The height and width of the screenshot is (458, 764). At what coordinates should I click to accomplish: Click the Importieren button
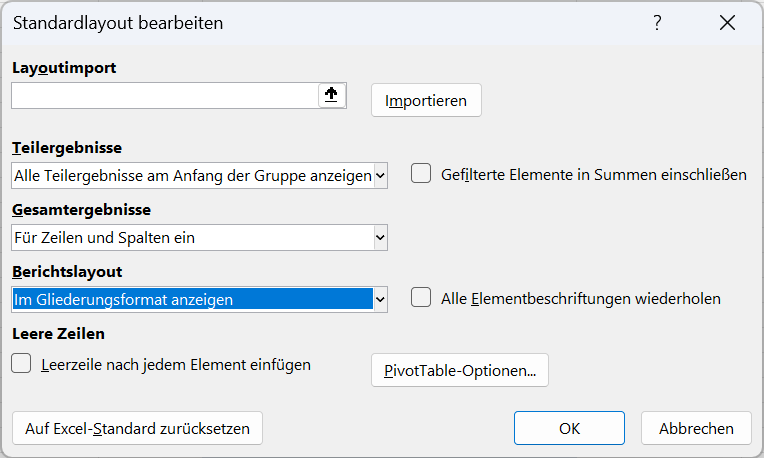426,100
